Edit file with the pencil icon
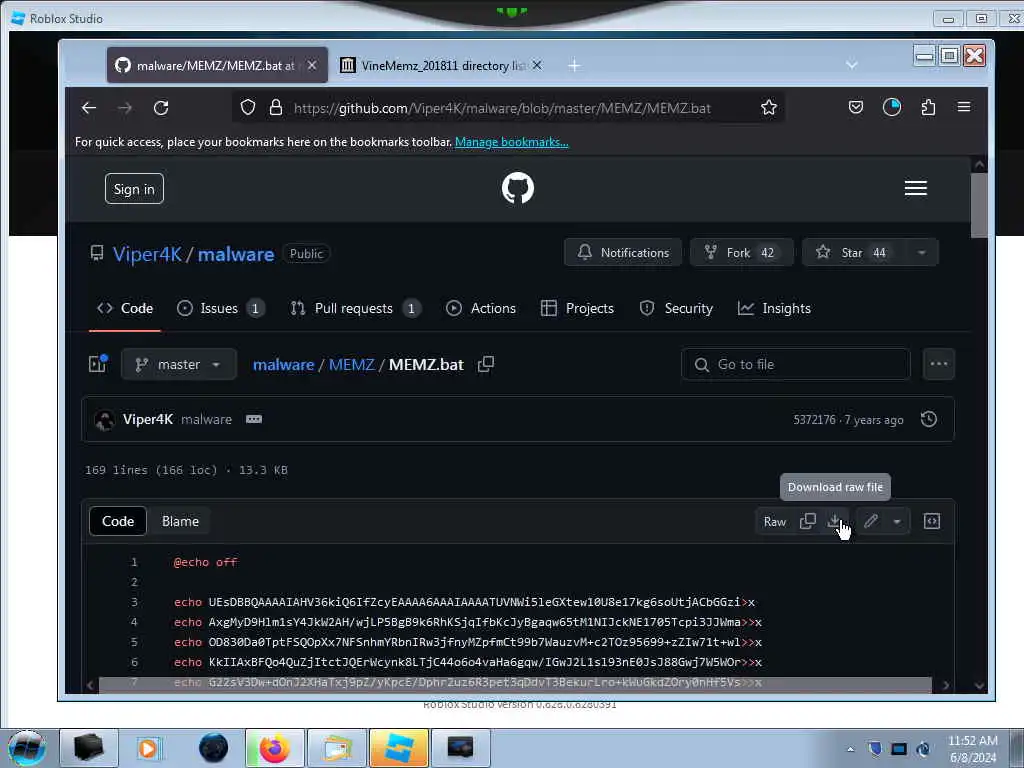This screenshot has height=768, width=1024. click(871, 521)
